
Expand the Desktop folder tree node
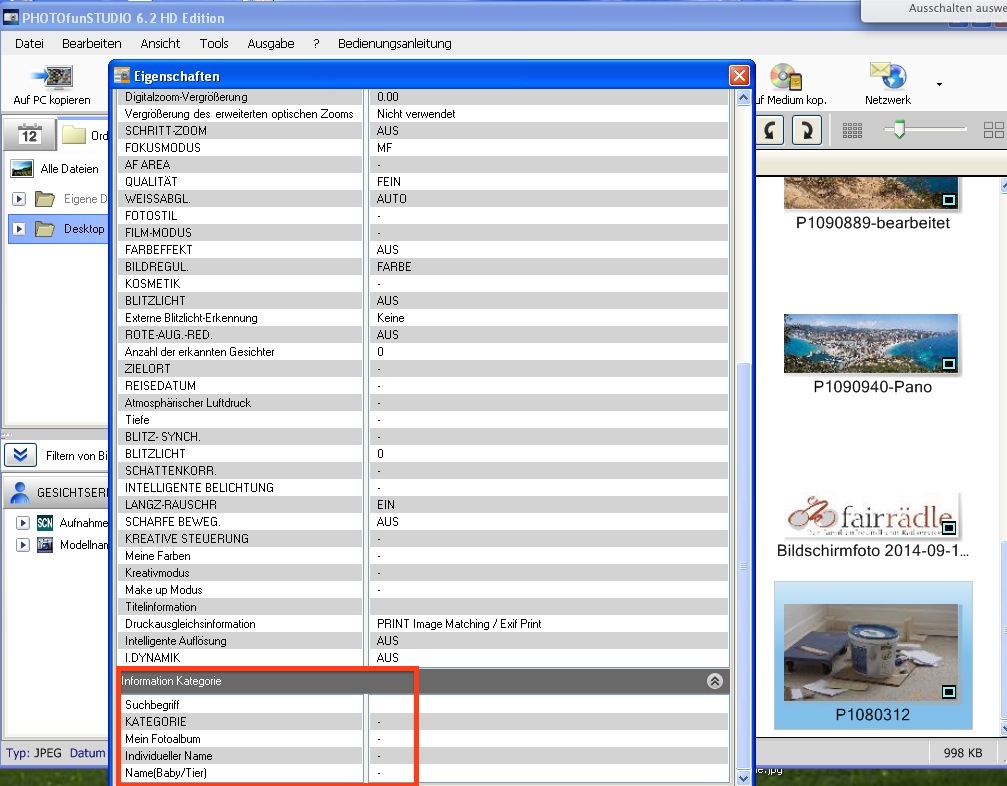click(x=19, y=229)
